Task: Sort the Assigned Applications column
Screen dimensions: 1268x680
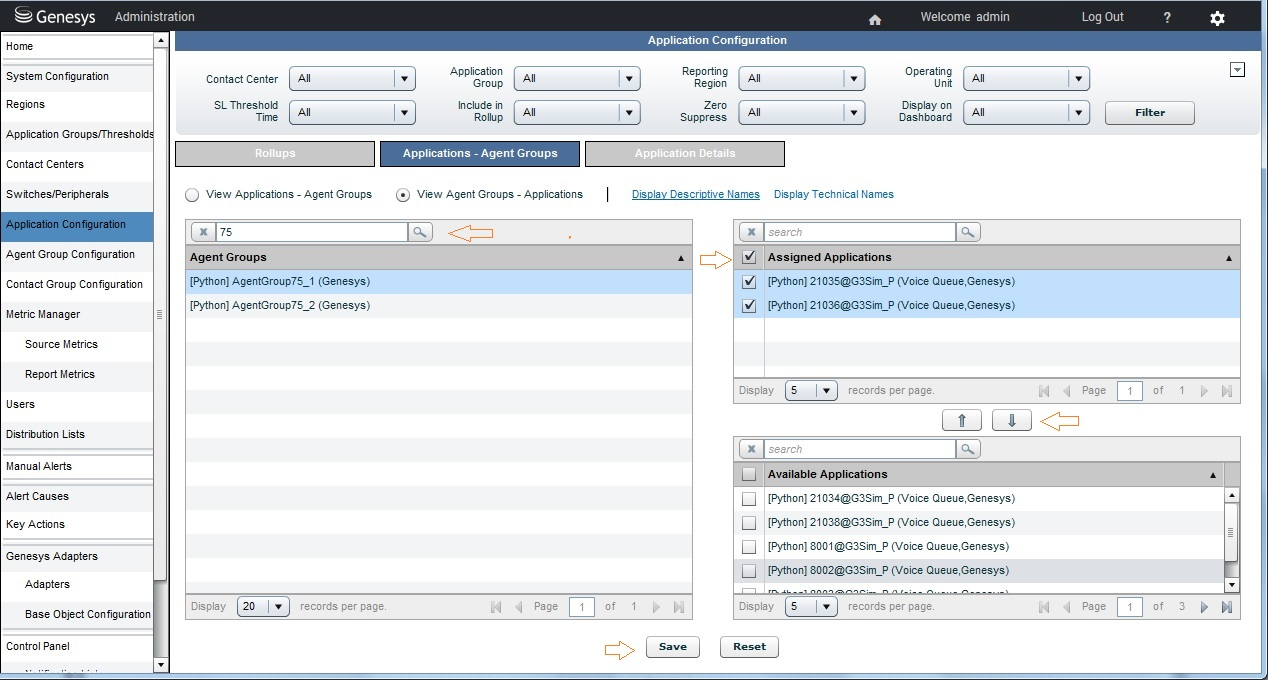Action: point(1002,258)
